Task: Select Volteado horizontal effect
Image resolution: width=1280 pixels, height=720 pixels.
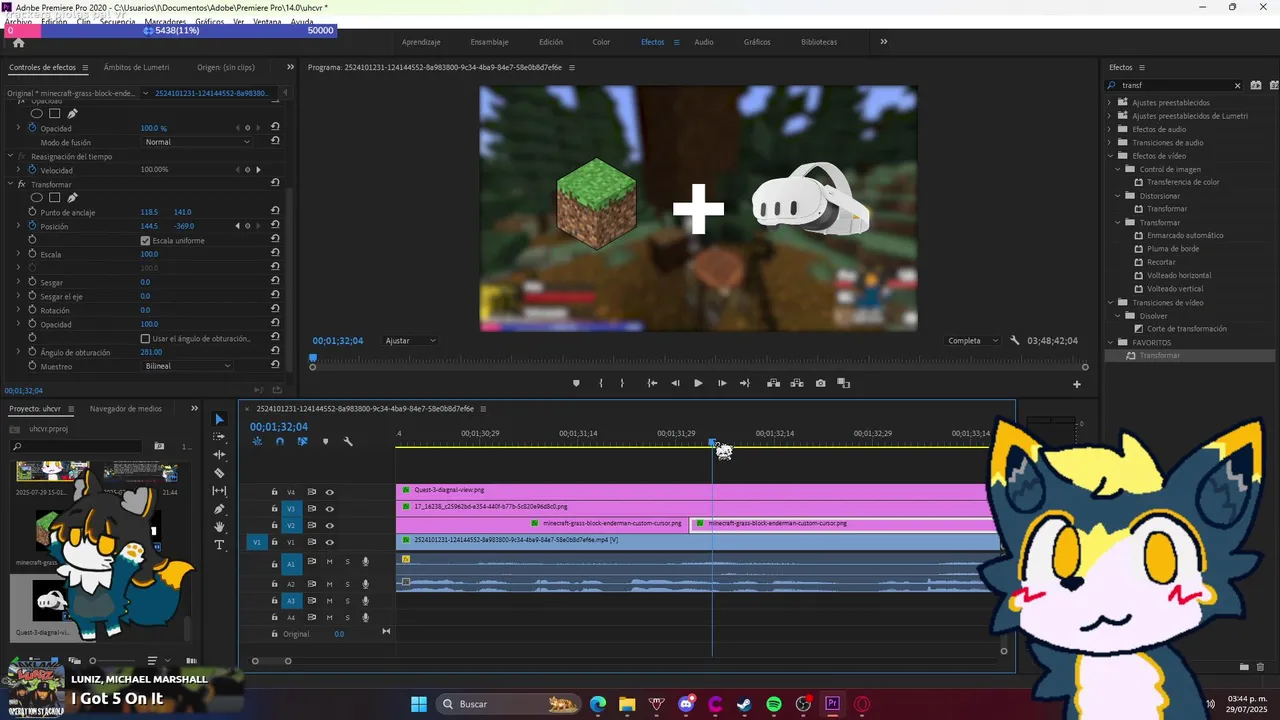Action: (x=1178, y=275)
